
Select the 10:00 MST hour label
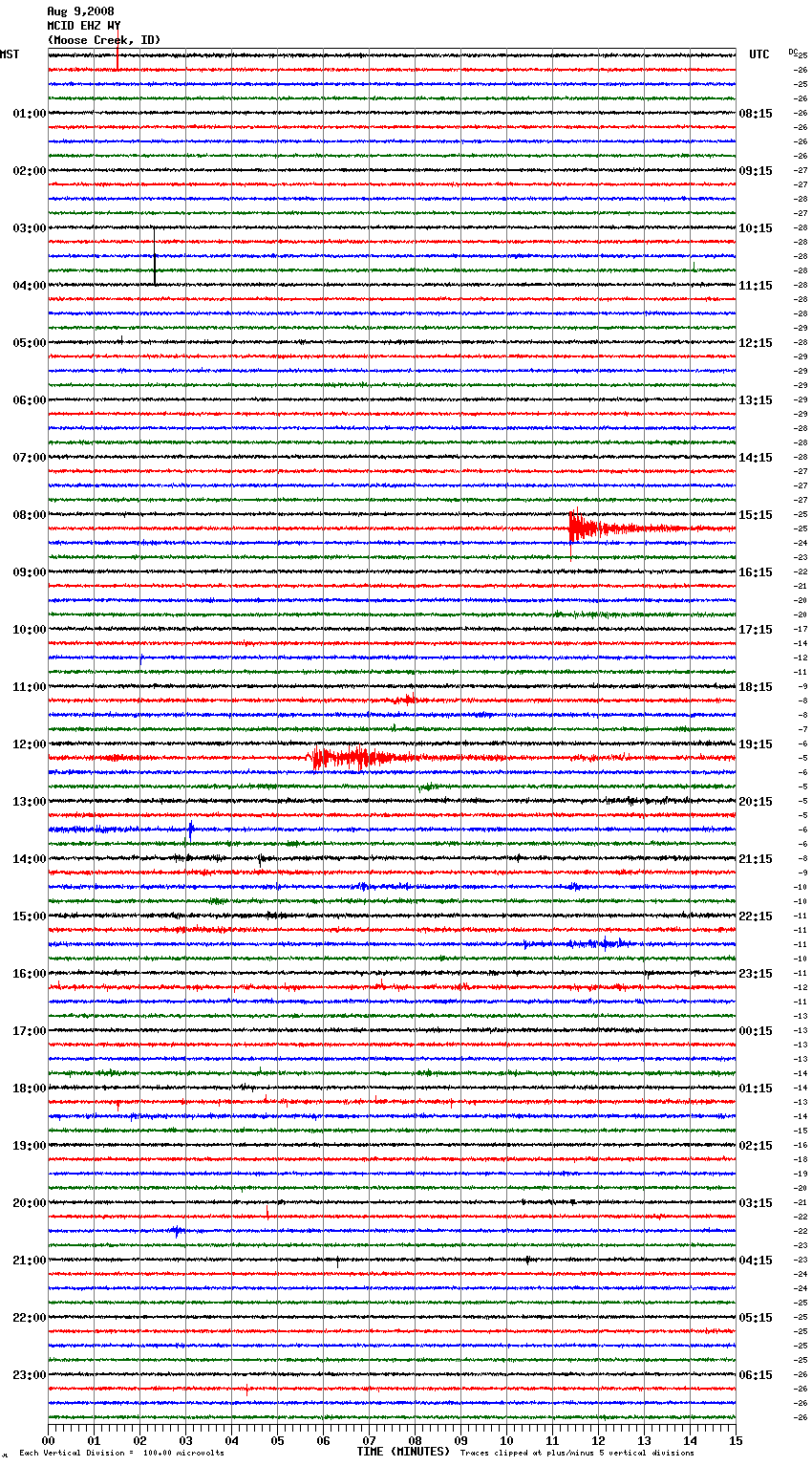30,630
